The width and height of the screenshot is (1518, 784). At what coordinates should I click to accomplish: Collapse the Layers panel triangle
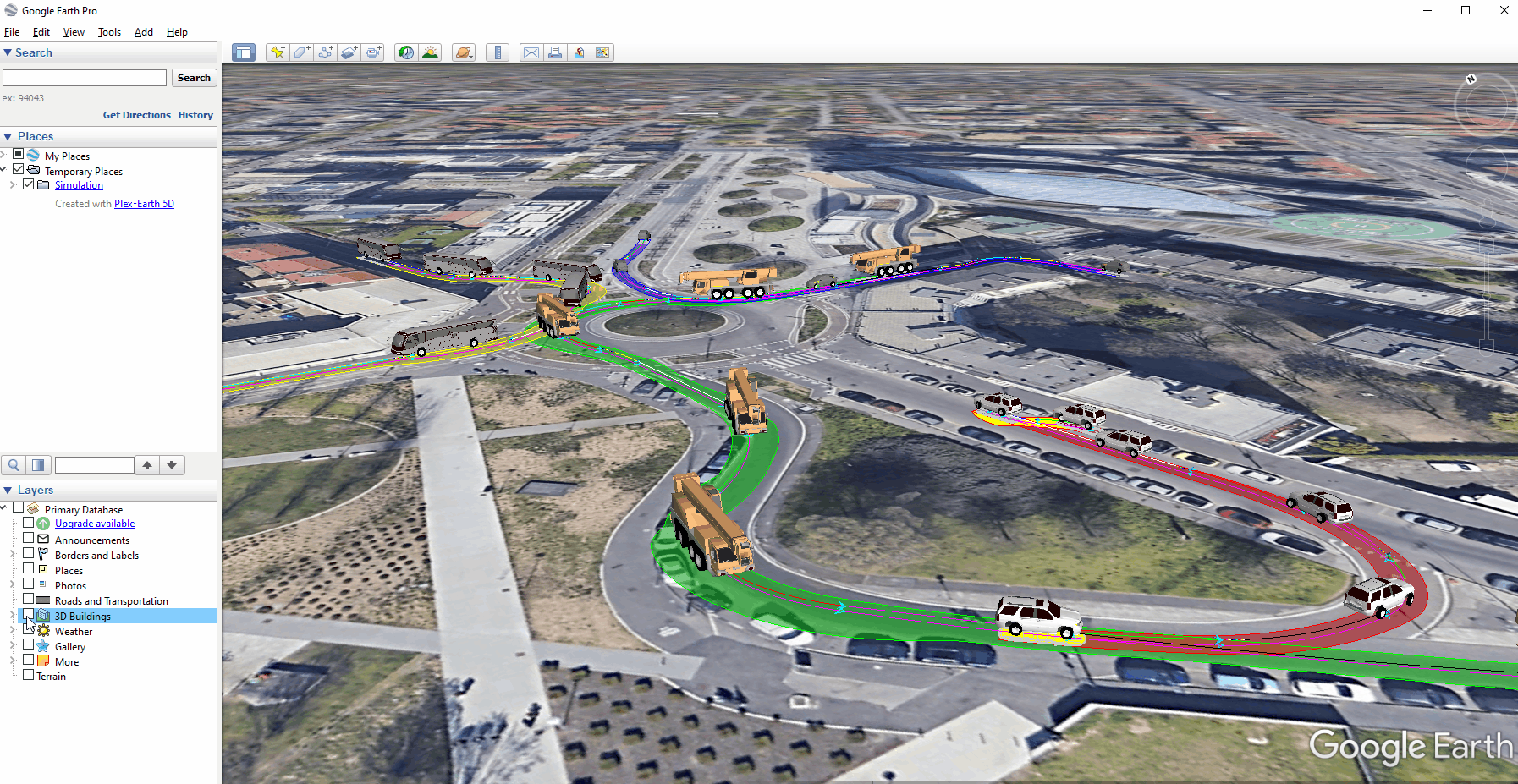[8, 490]
